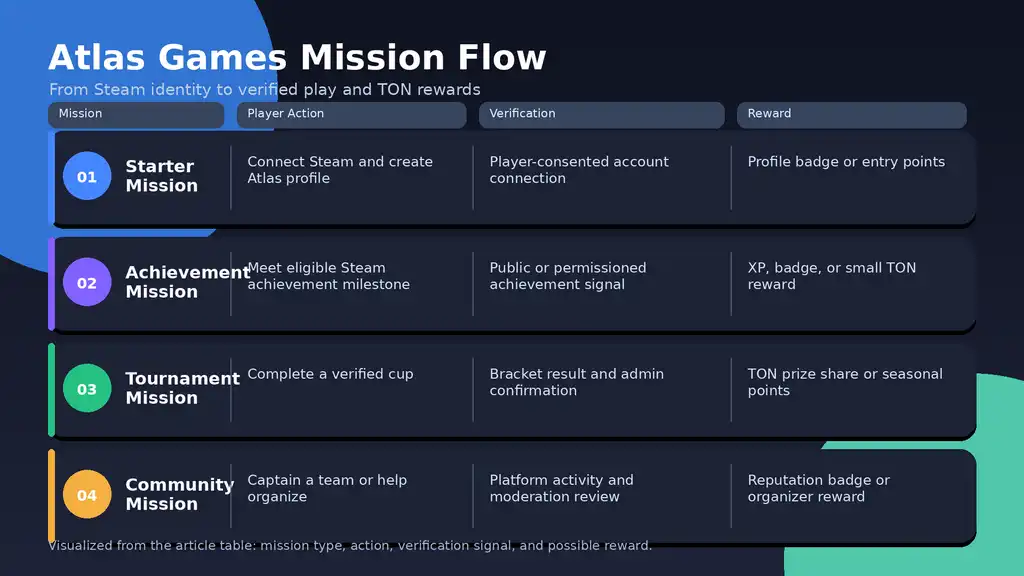1024x576 pixels.
Task: Select the Mission column header
Action: pos(136,114)
